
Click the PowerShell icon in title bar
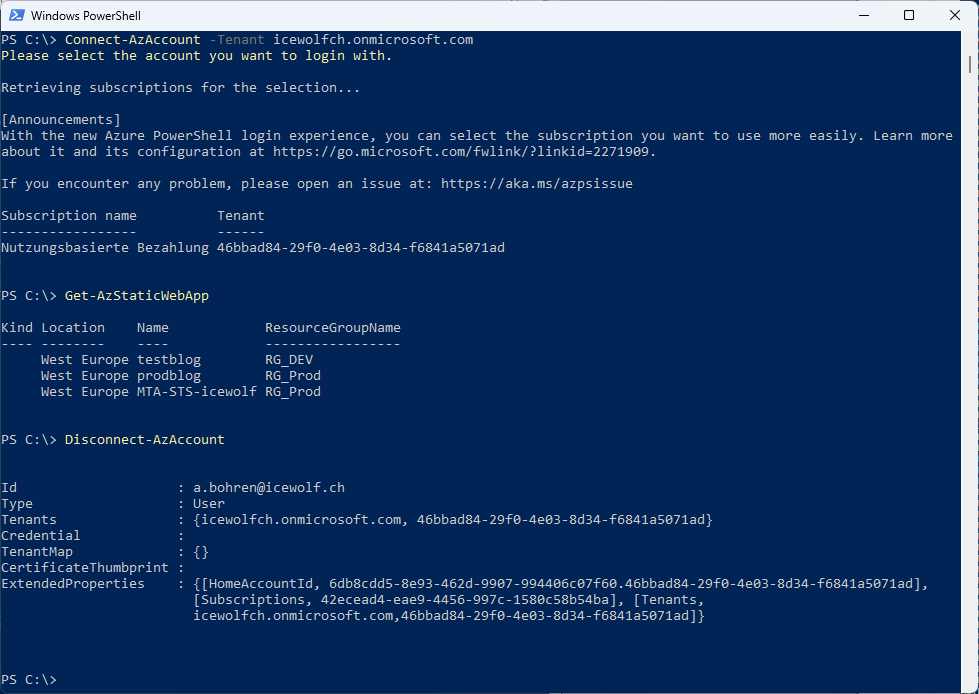(x=17, y=15)
